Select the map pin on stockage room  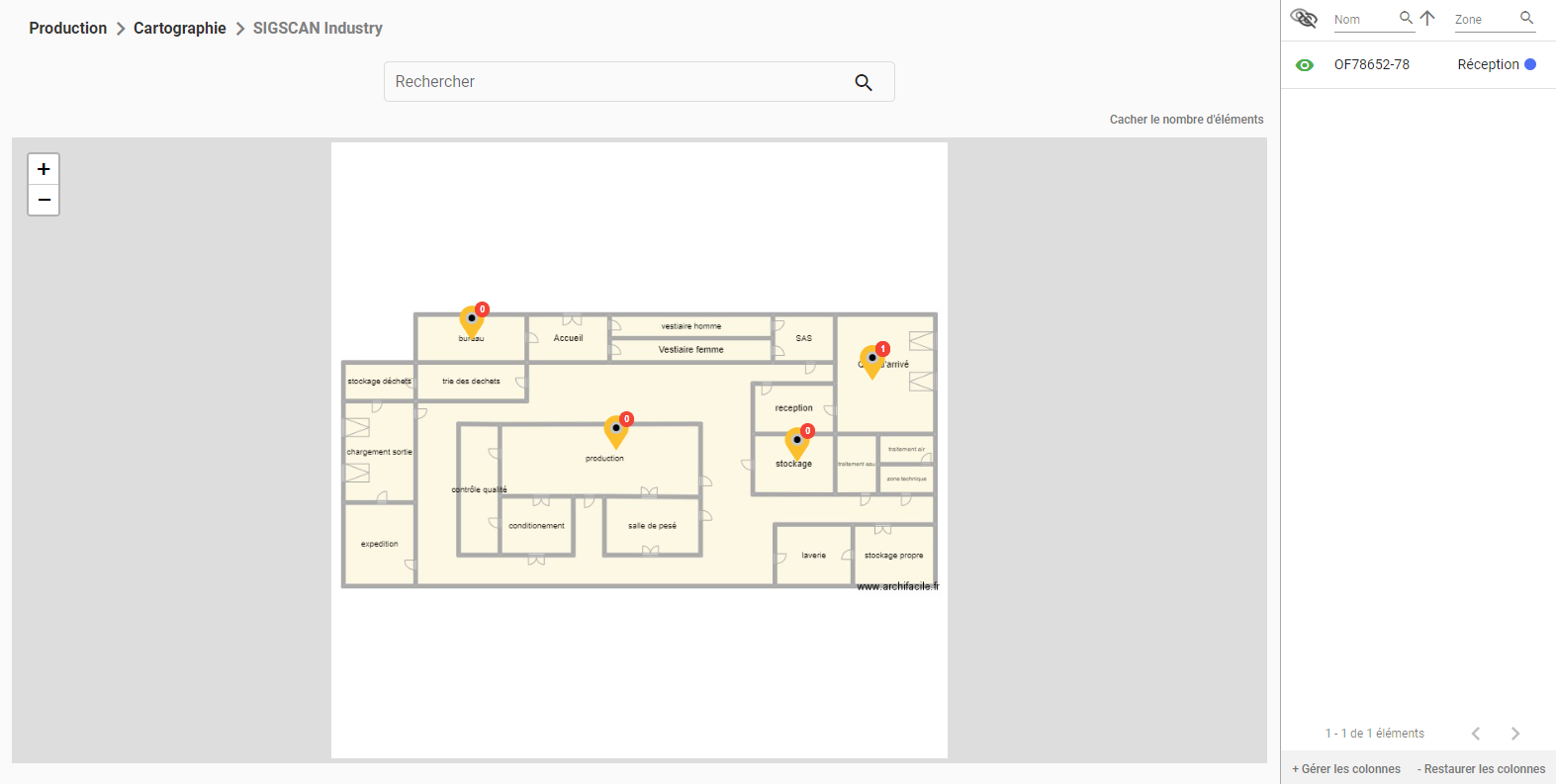pyautogui.click(x=797, y=443)
